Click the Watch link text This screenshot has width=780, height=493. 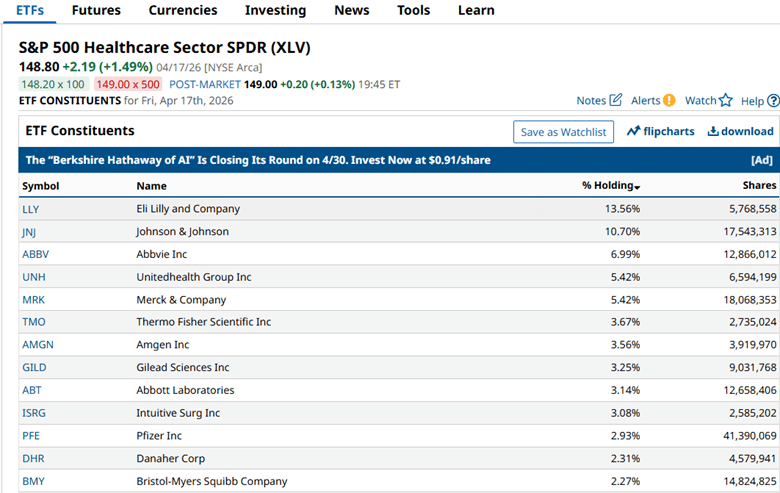700,100
